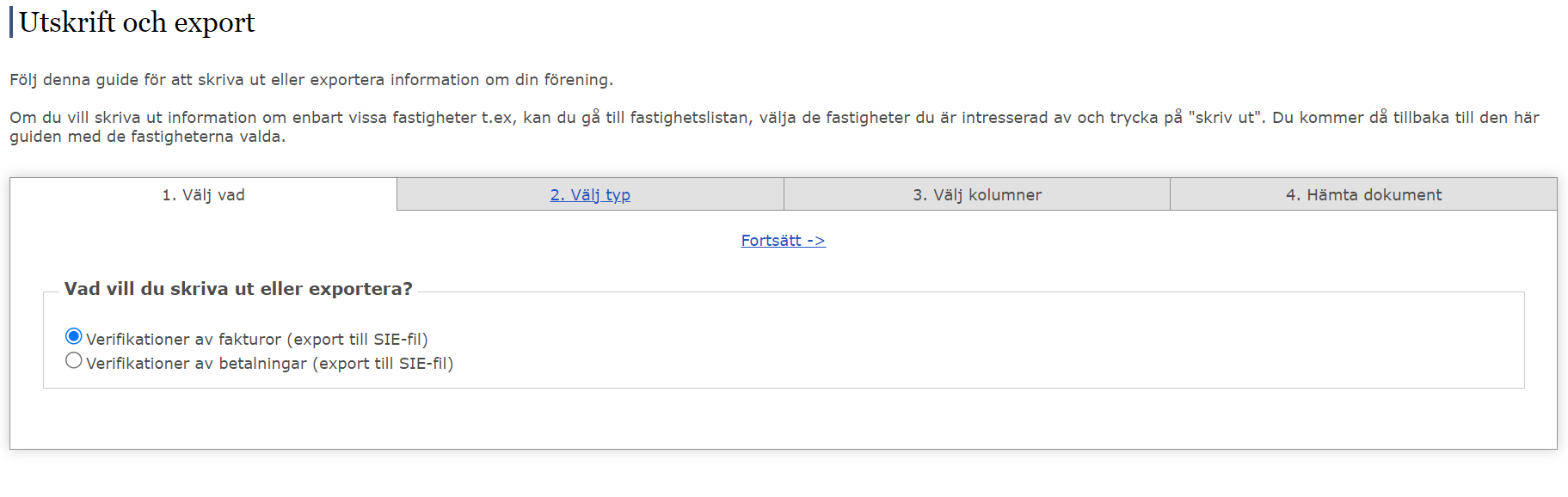Continue the export guide with Fortsätt
Viewport: 1568px width, 497px height.
pos(782,240)
